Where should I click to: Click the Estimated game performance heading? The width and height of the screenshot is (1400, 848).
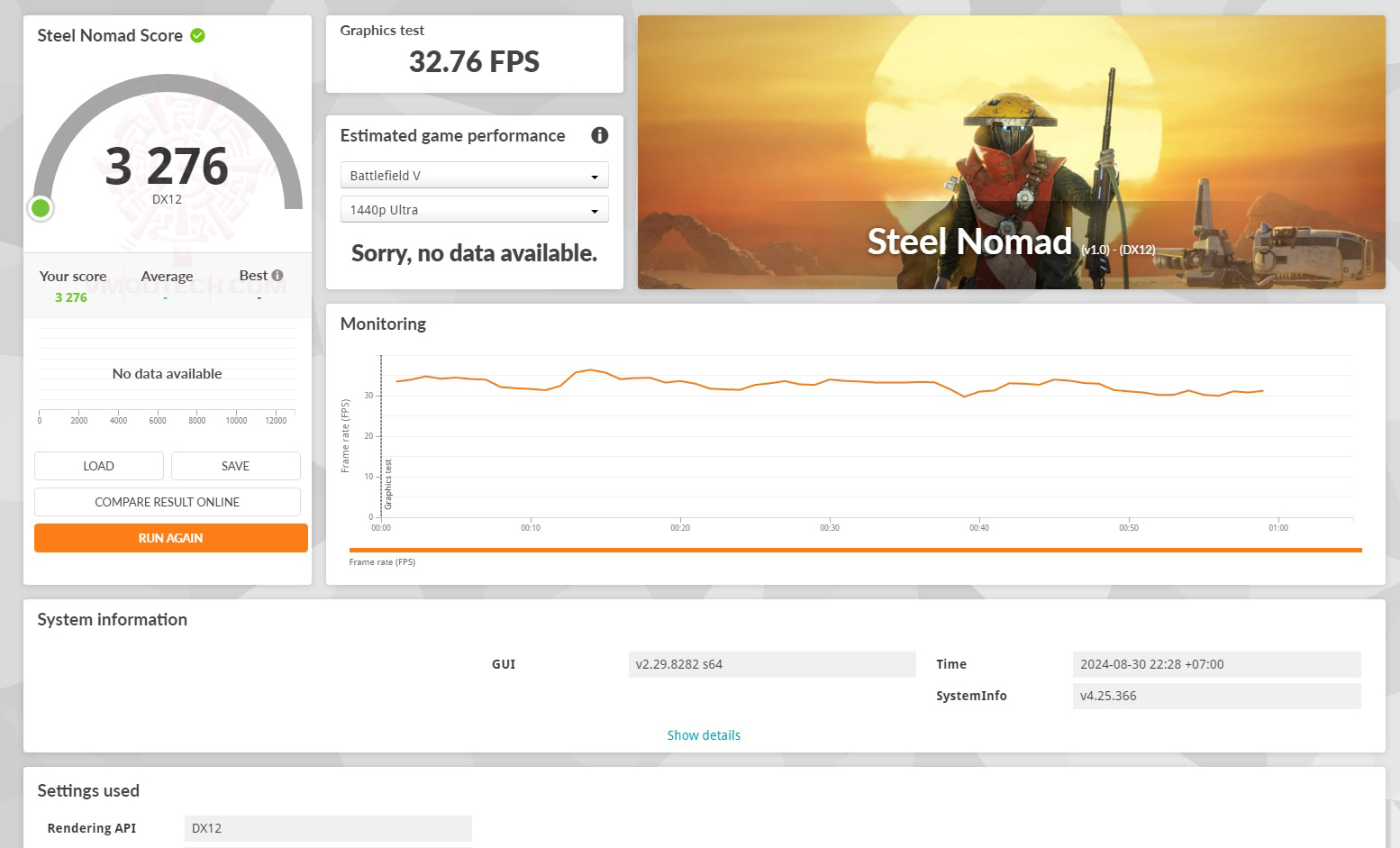click(452, 135)
